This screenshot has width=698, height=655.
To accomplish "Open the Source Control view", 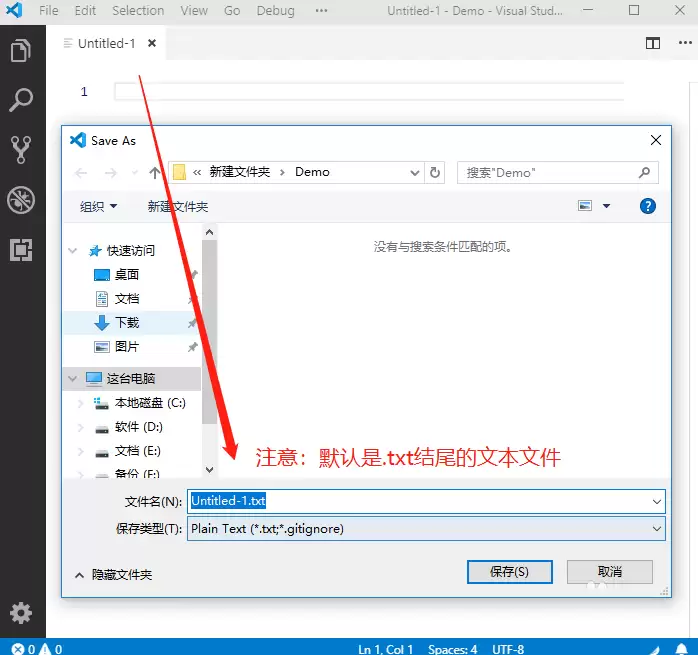I will (x=21, y=150).
